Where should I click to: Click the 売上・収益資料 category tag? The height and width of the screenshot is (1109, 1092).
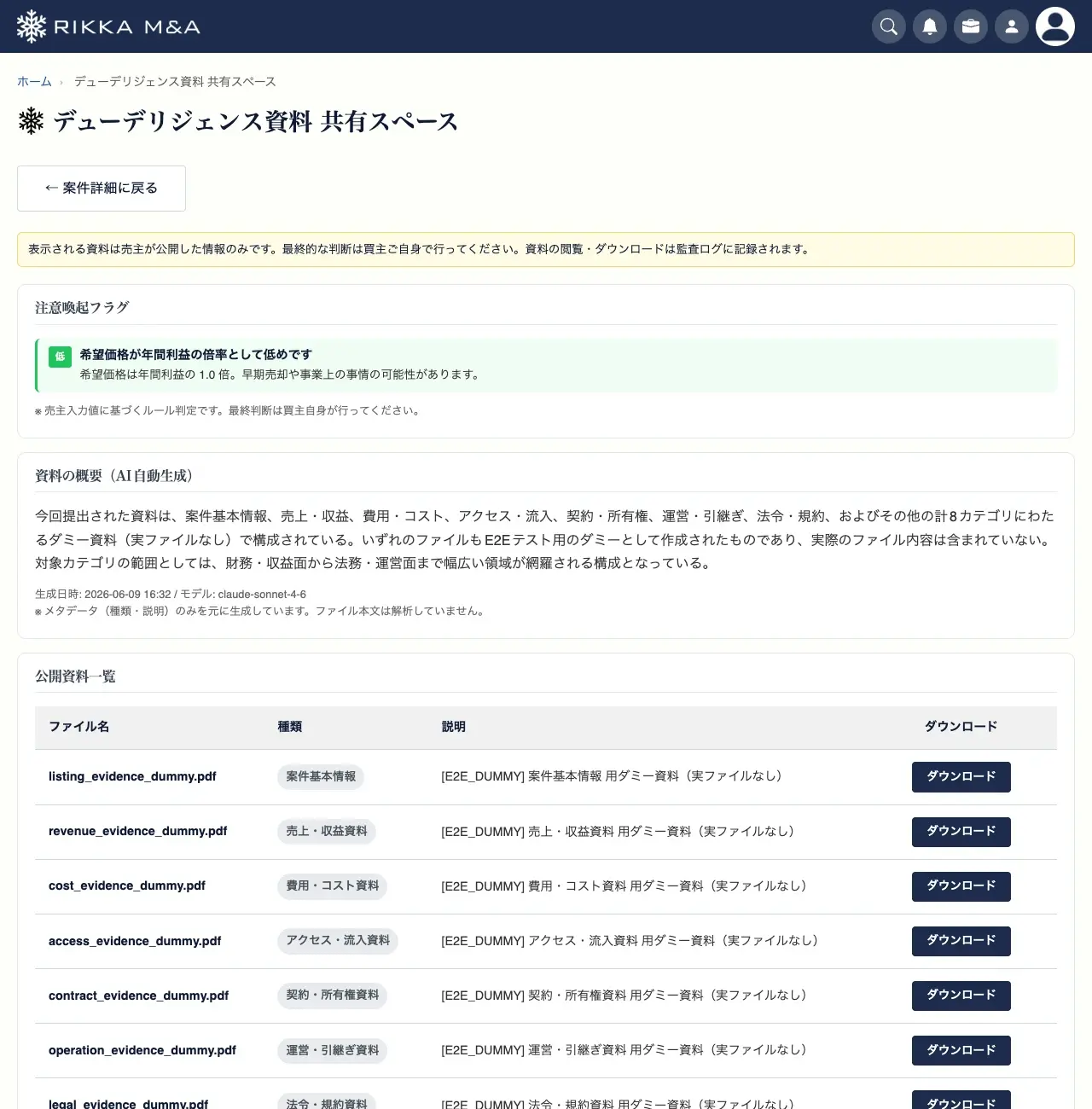pyautogui.click(x=327, y=831)
